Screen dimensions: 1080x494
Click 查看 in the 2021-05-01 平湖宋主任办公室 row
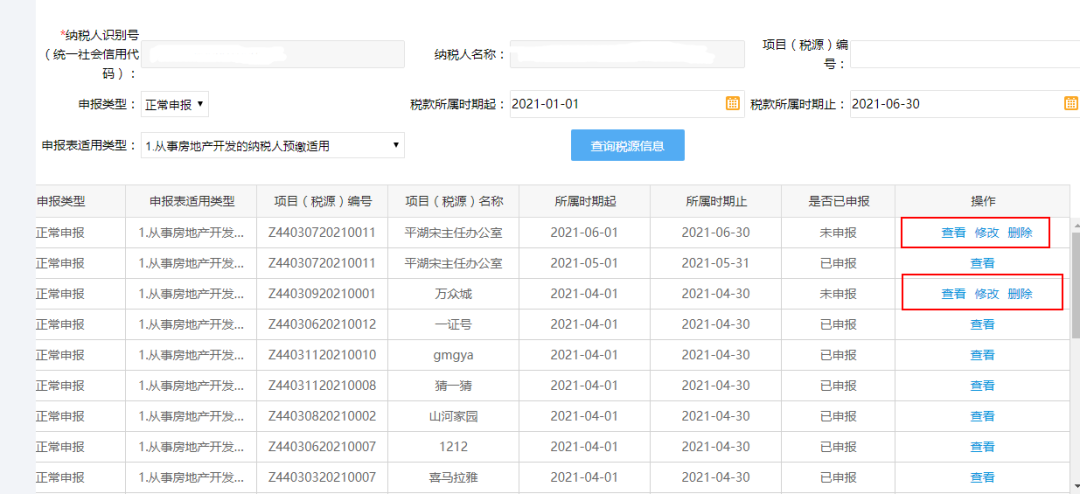(x=982, y=263)
